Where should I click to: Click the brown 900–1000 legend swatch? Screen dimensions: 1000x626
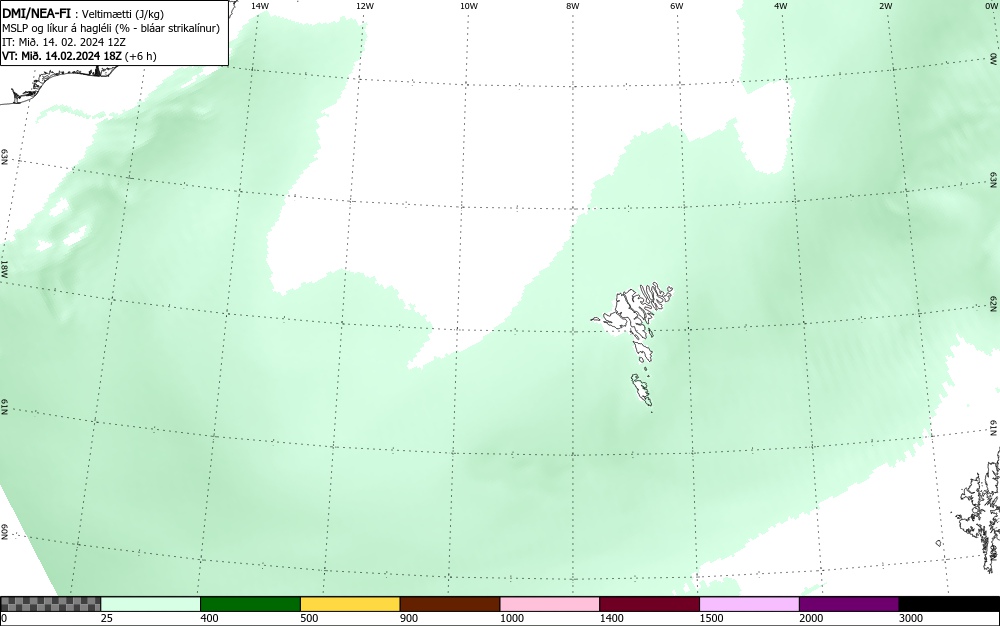click(450, 604)
